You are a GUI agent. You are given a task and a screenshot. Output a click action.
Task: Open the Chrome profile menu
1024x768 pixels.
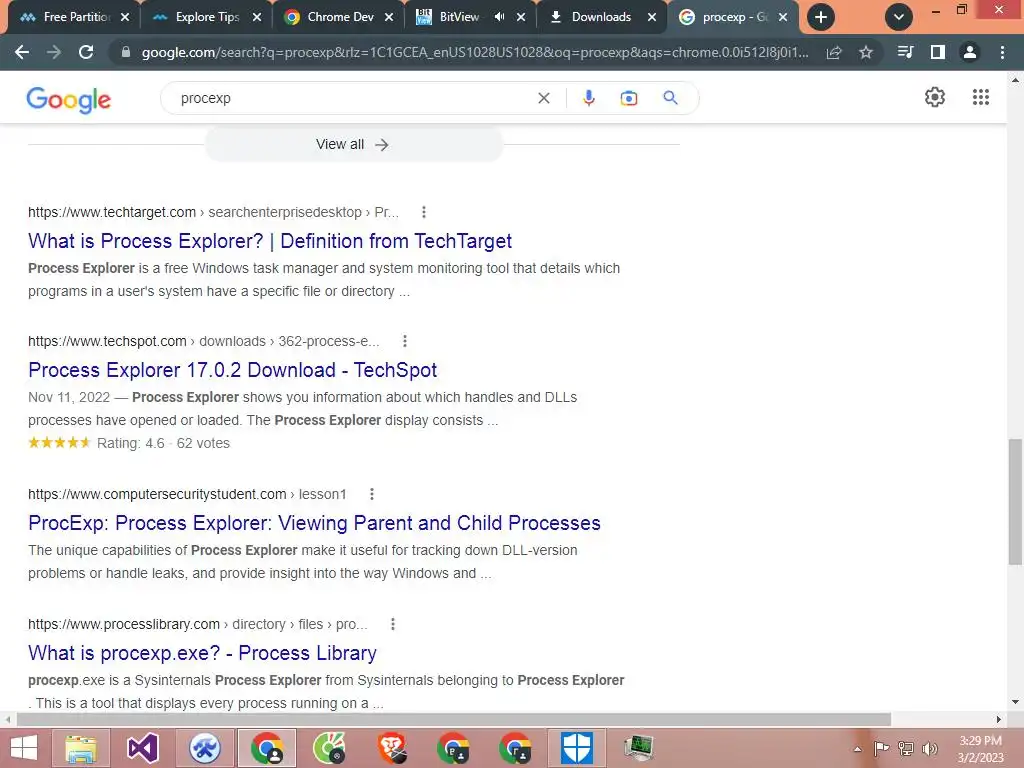[970, 52]
